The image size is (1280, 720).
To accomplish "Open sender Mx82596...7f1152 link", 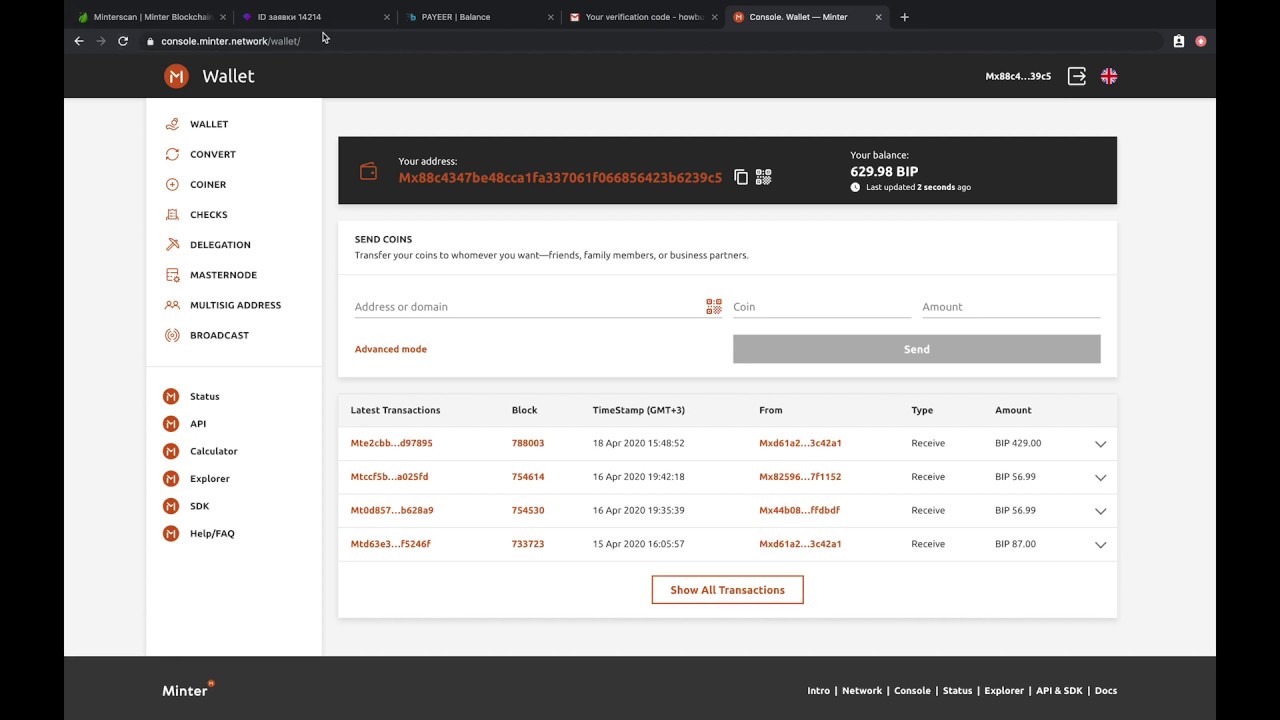I will click(x=800, y=477).
